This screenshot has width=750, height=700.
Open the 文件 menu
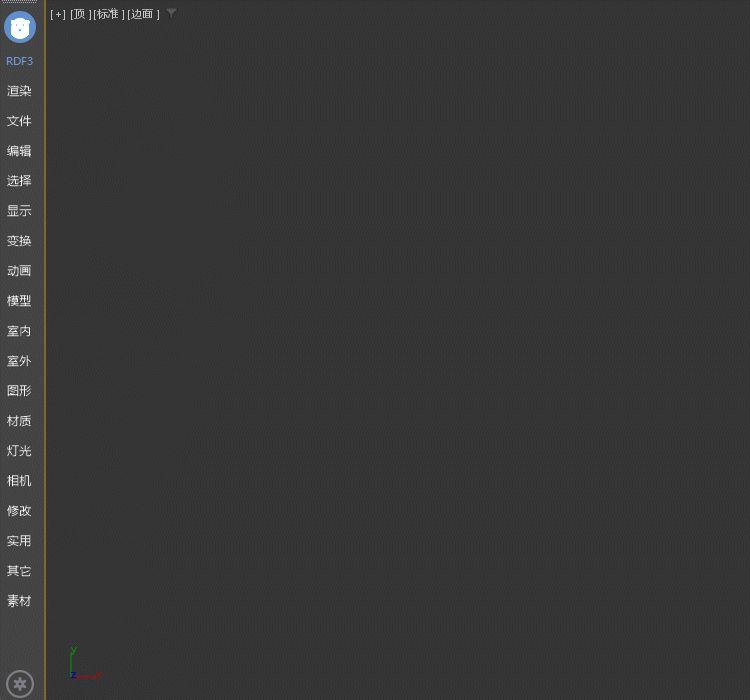[x=20, y=121]
